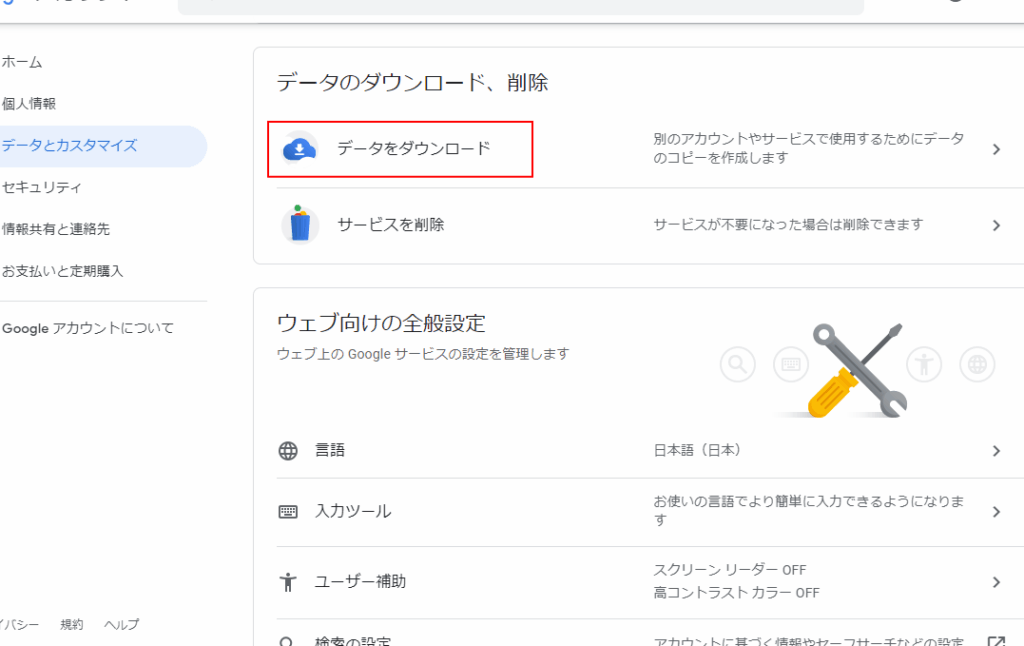This screenshot has width=1024, height=646.
Task: Click the accessibility person icon beside ユーザー補助
Action: (x=288, y=581)
